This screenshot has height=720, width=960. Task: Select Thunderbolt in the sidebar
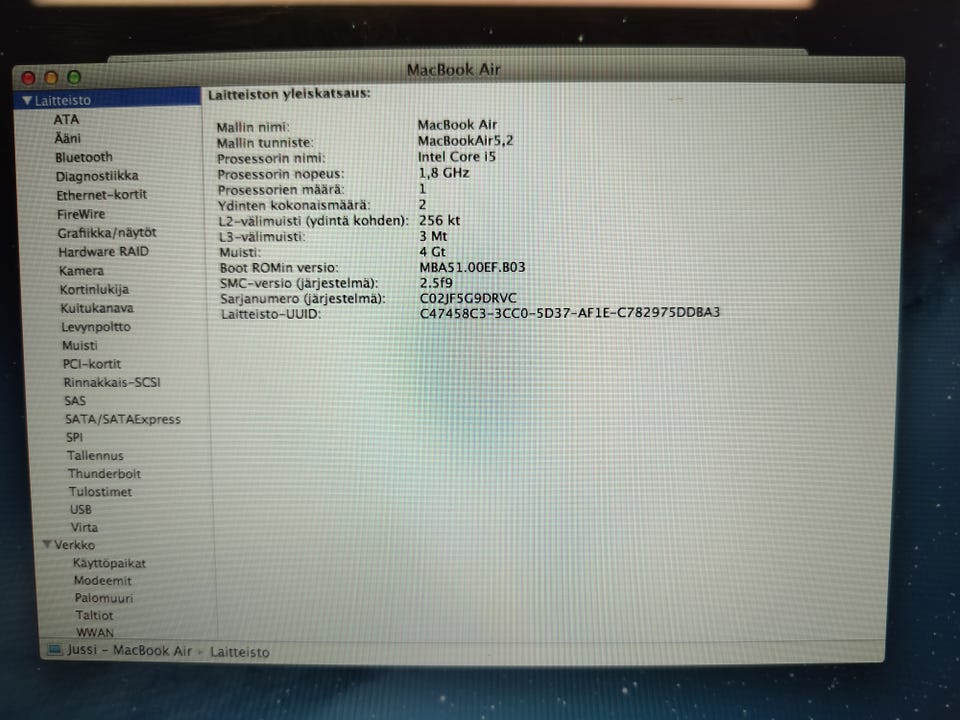click(x=104, y=473)
